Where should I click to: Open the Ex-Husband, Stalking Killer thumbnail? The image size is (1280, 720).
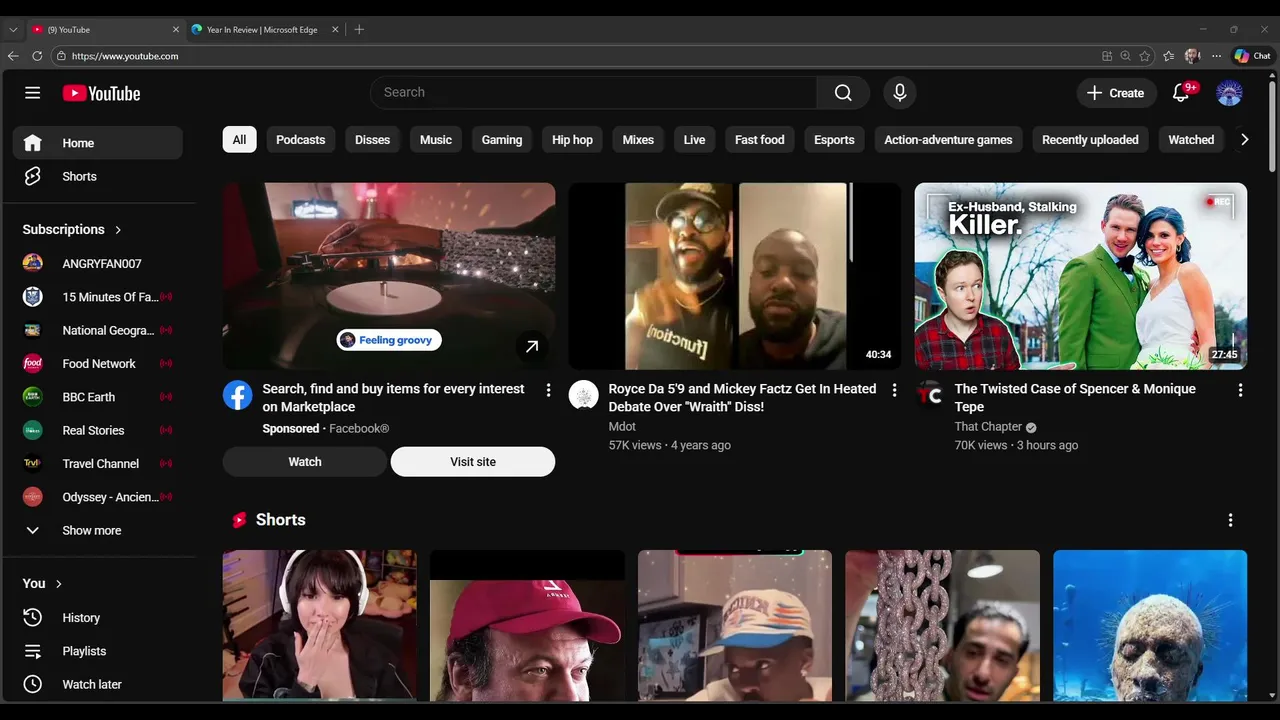(1081, 276)
